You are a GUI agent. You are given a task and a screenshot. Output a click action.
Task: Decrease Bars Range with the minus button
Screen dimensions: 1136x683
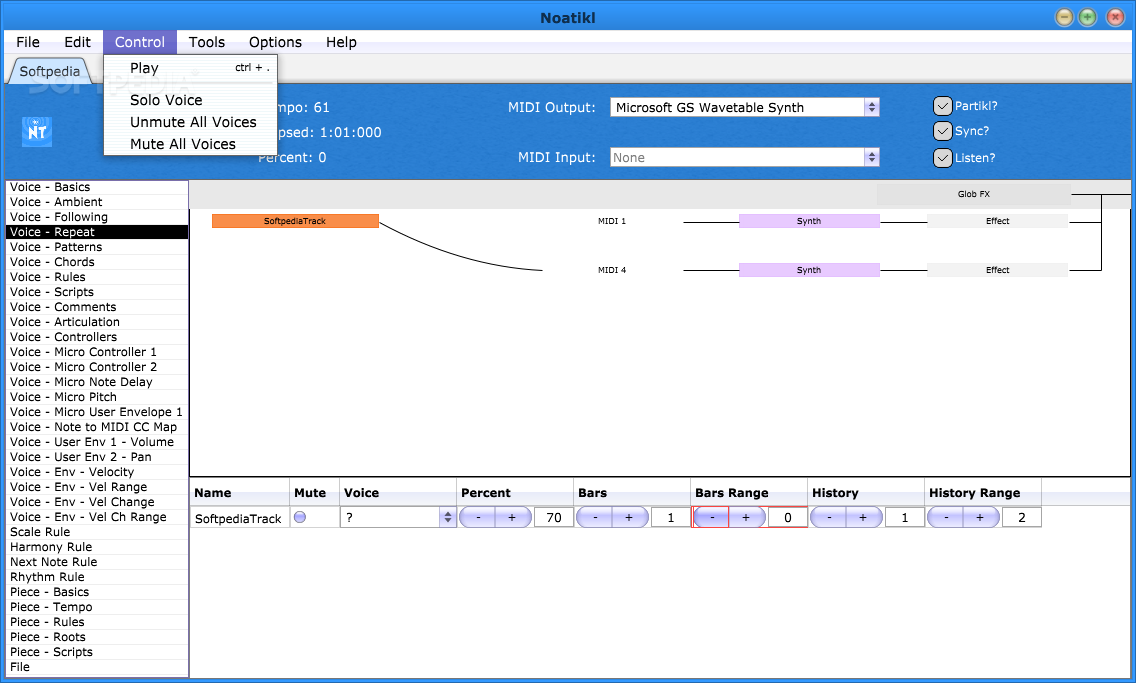(711, 517)
